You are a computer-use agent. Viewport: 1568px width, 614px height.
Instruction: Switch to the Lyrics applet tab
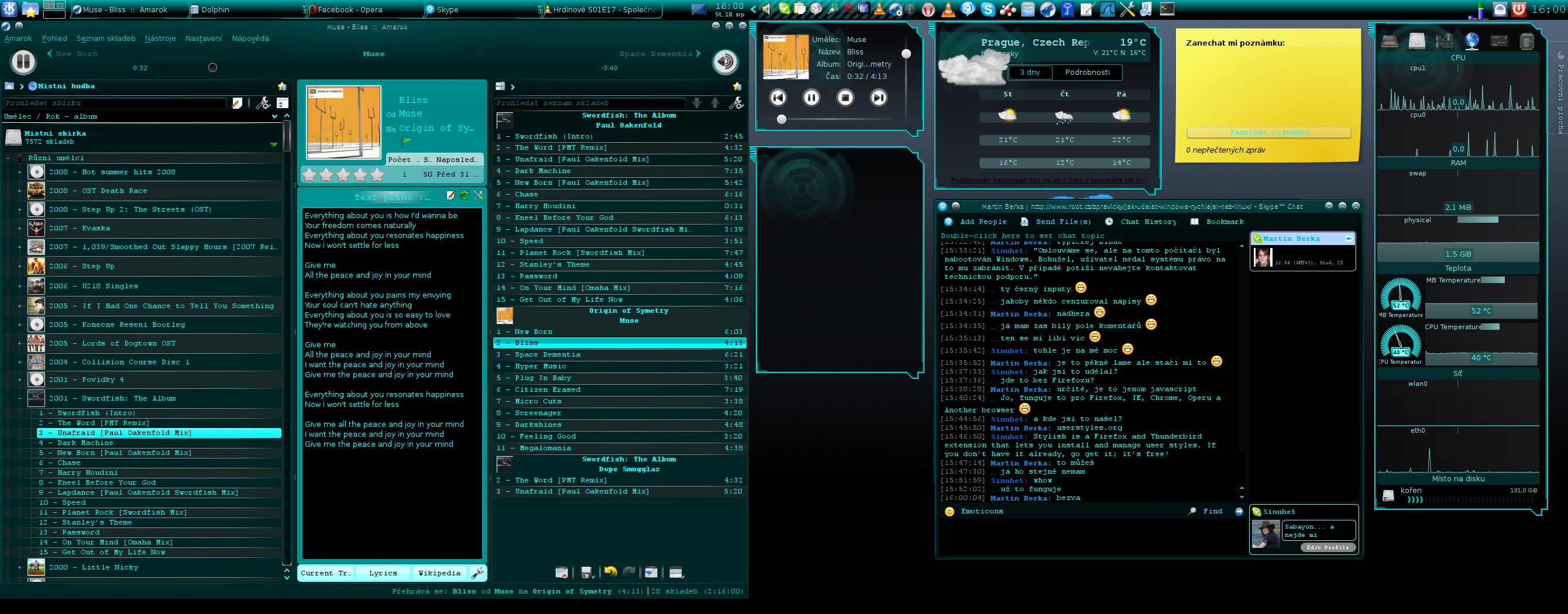[x=383, y=572]
